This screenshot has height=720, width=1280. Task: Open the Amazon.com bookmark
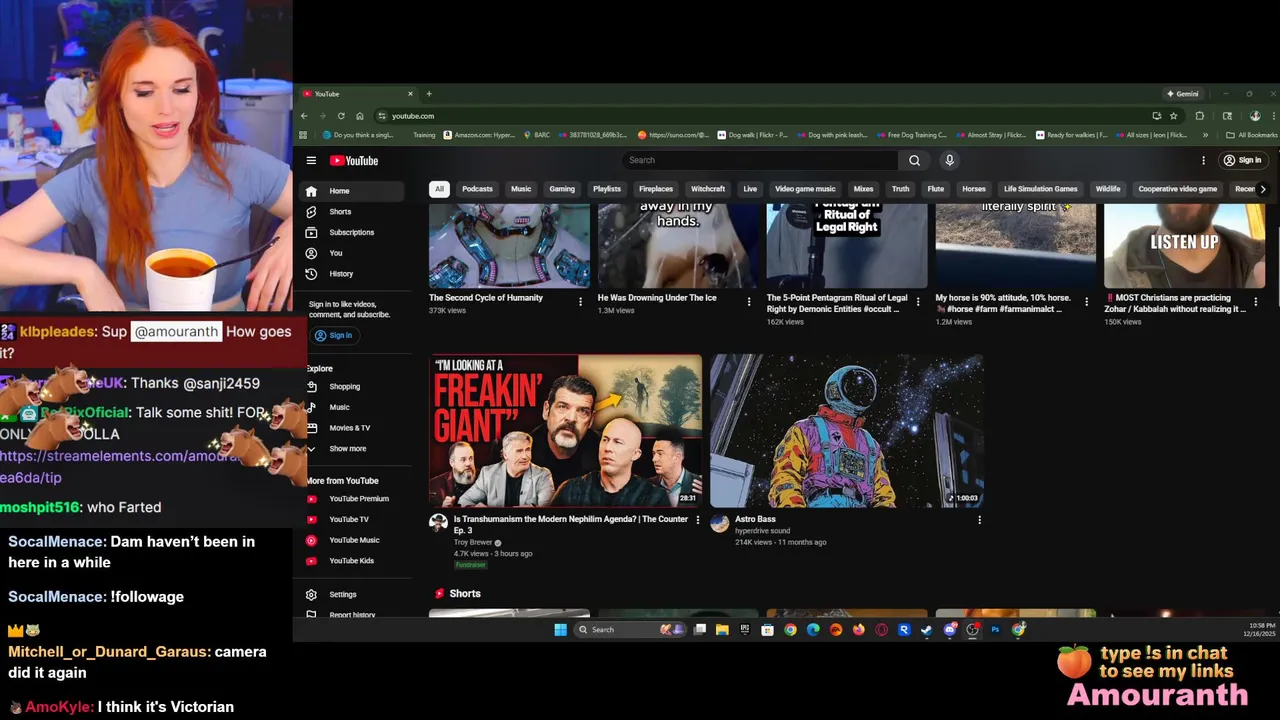tap(479, 135)
